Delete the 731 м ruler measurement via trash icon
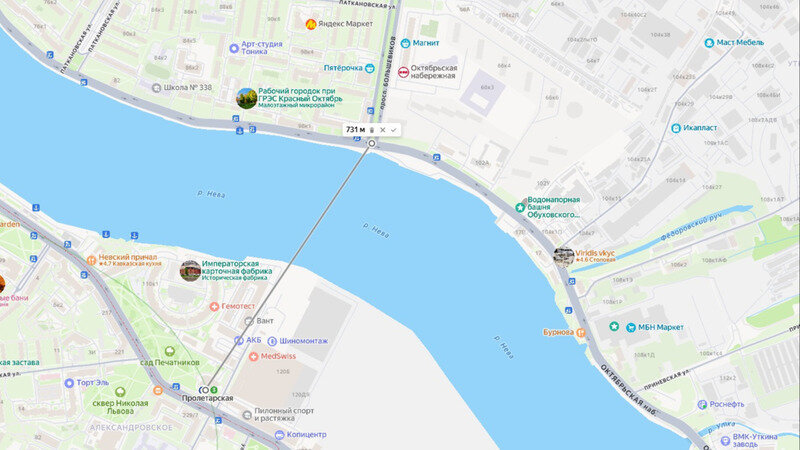 (x=372, y=130)
